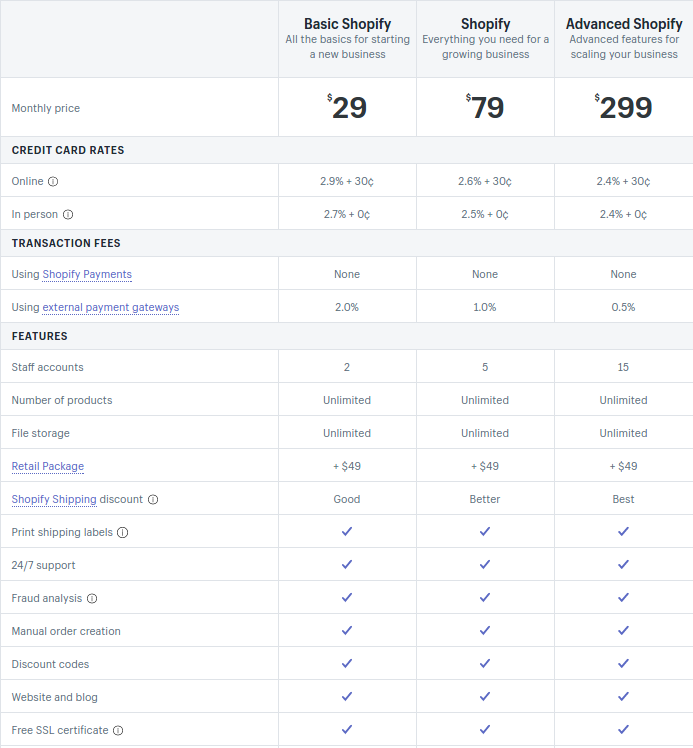This screenshot has height=748, width=693.
Task: Click Basic Shopify checkmark for Free SSL certificate
Action: coord(347,729)
